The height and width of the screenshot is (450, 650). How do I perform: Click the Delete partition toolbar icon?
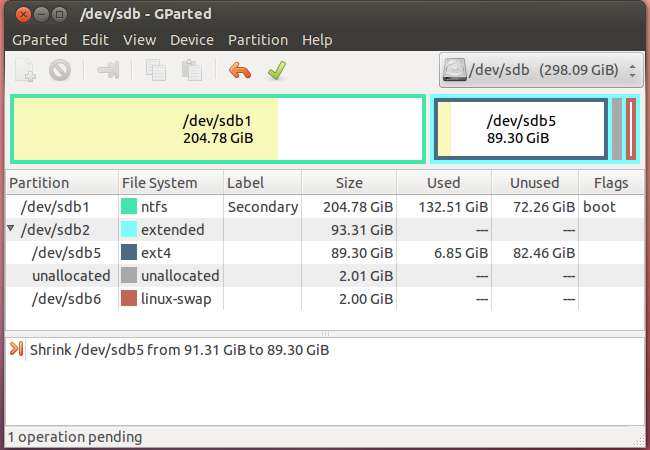(x=59, y=71)
